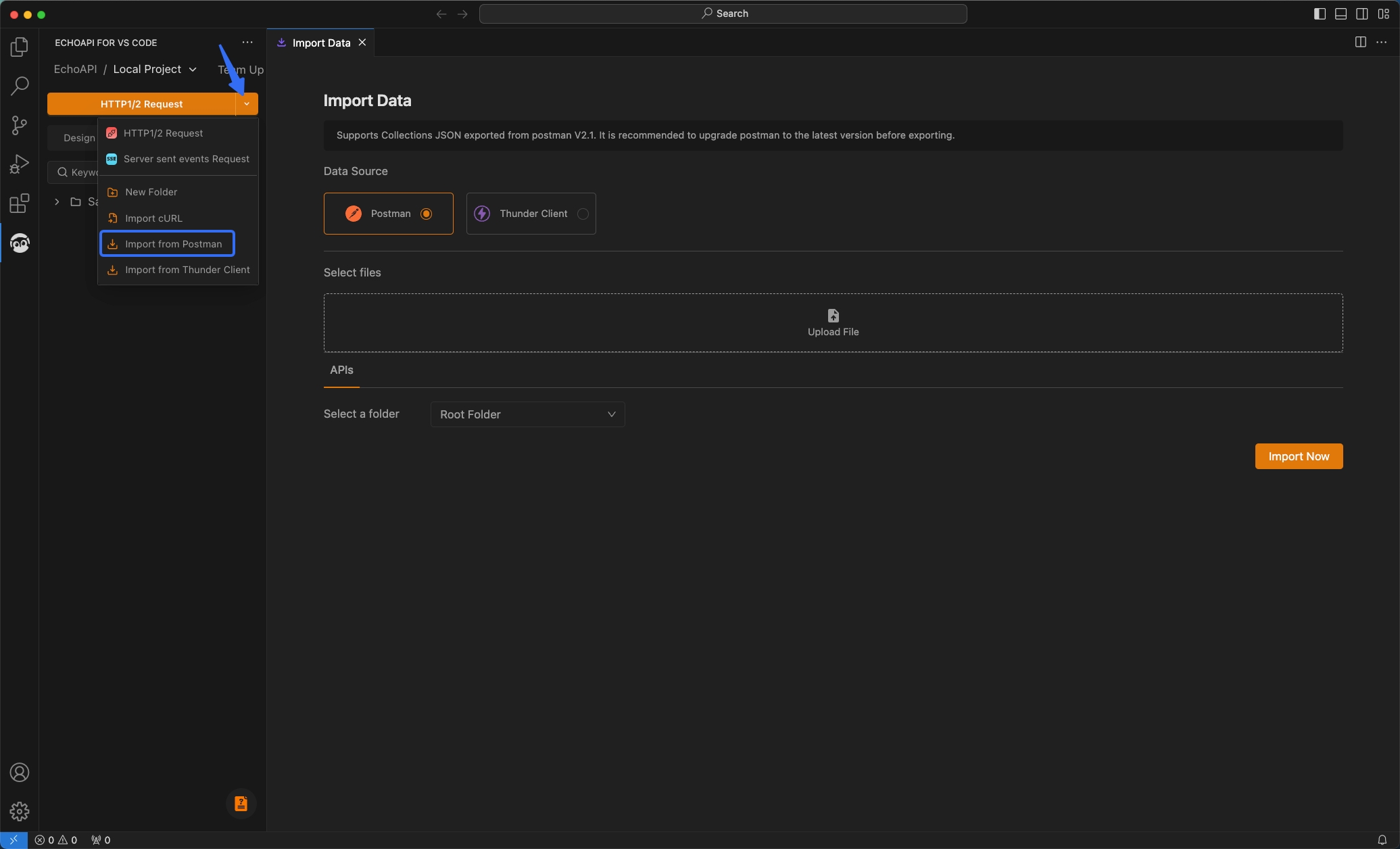Click the Import Now button
The image size is (1400, 849).
1299,456
